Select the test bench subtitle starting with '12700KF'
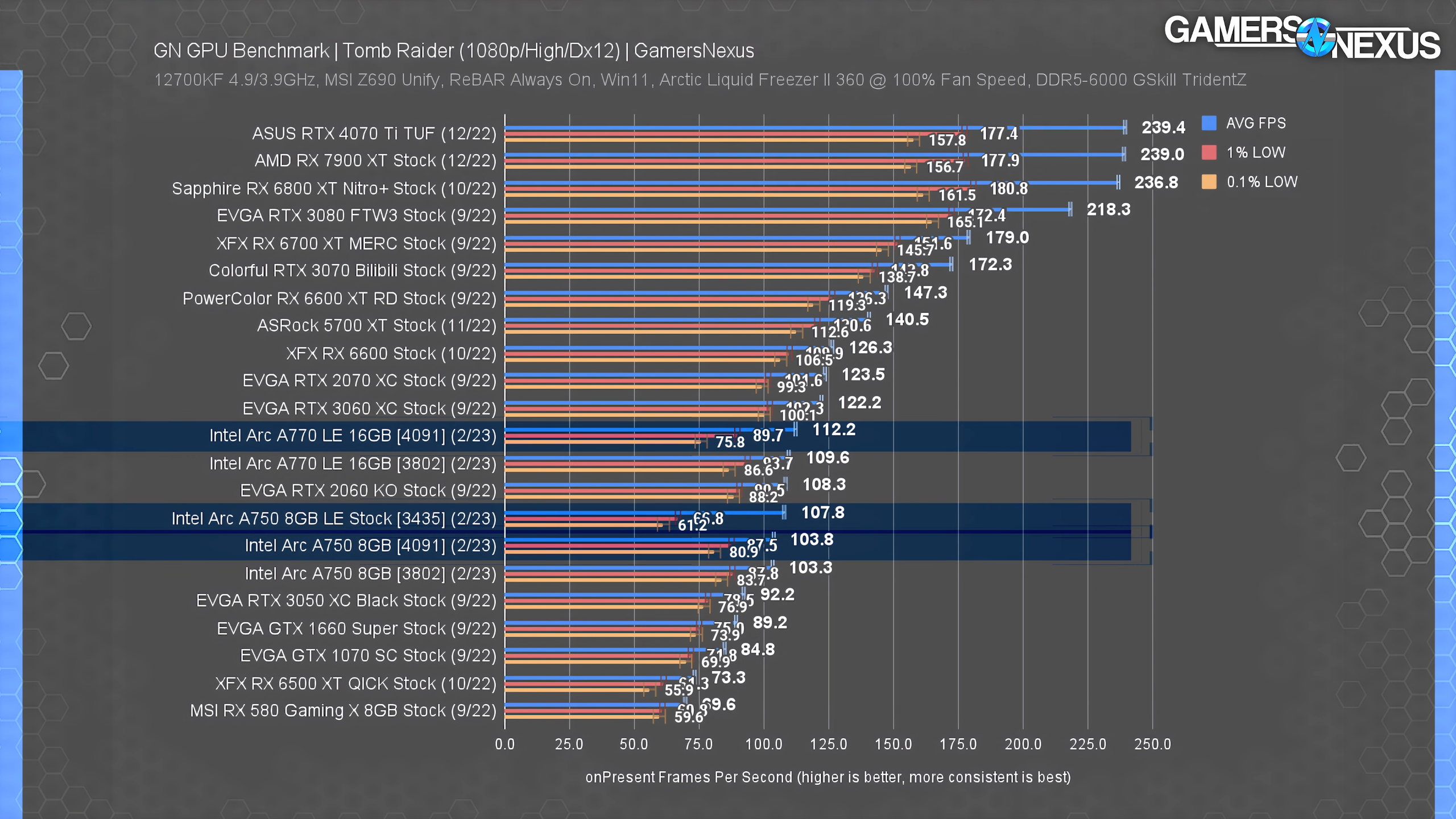Screen dimensions: 1456x819 700,80
